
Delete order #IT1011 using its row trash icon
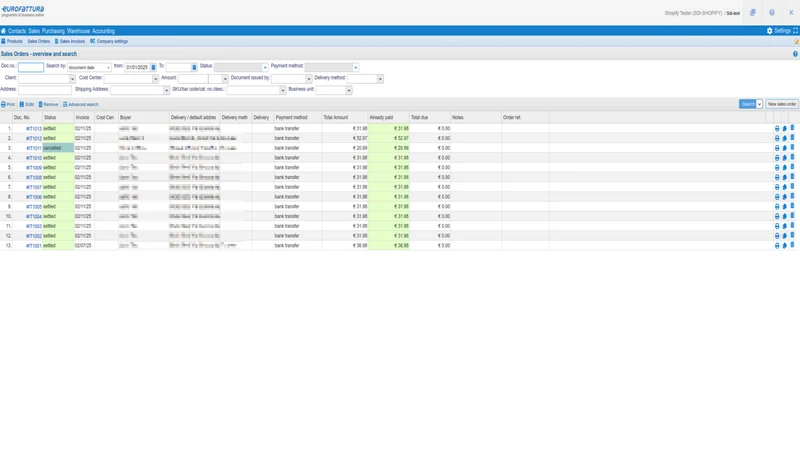tap(792, 147)
